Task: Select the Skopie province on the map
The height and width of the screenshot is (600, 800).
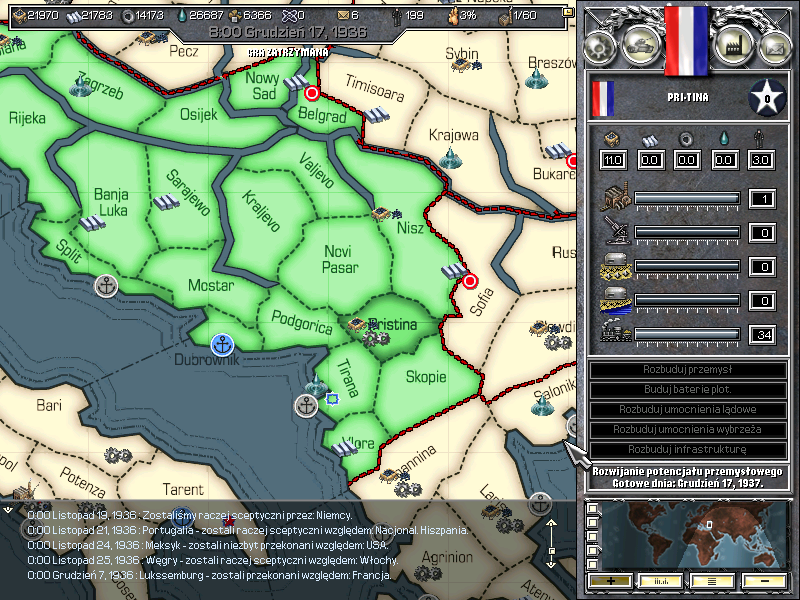Action: click(426, 377)
